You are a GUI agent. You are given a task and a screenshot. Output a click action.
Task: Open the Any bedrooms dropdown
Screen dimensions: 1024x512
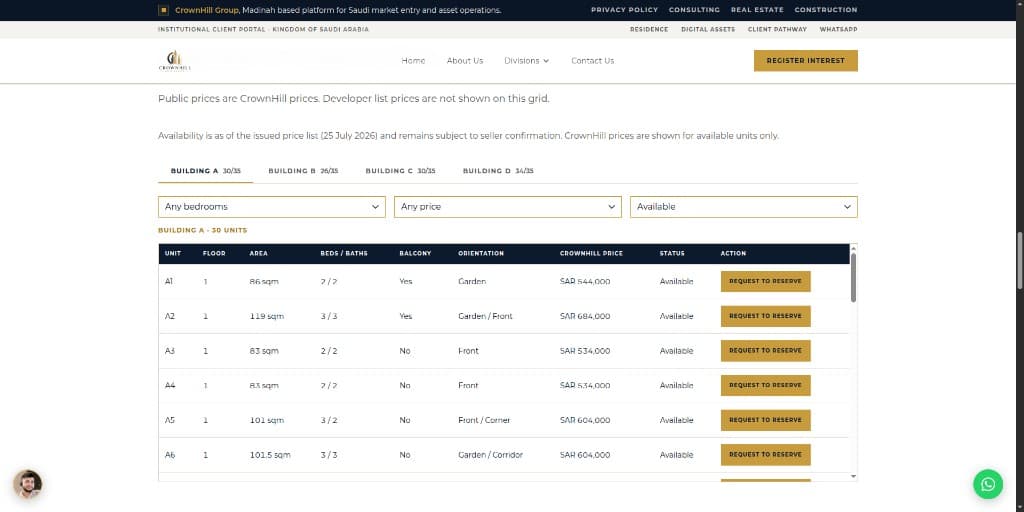pos(271,207)
